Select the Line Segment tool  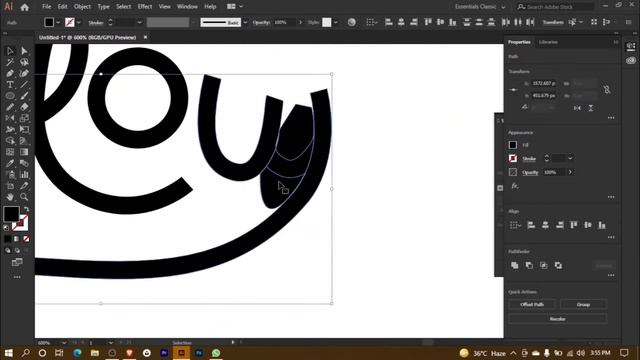(x=24, y=84)
